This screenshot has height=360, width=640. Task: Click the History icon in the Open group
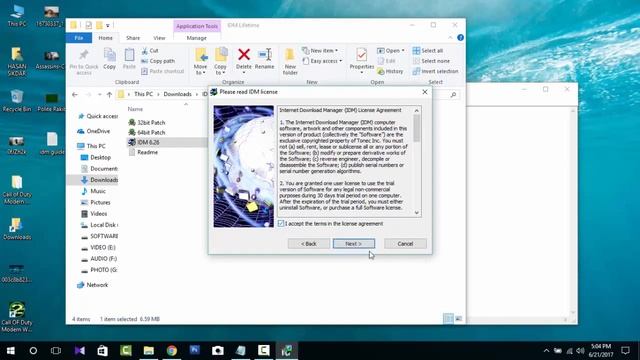381,71
